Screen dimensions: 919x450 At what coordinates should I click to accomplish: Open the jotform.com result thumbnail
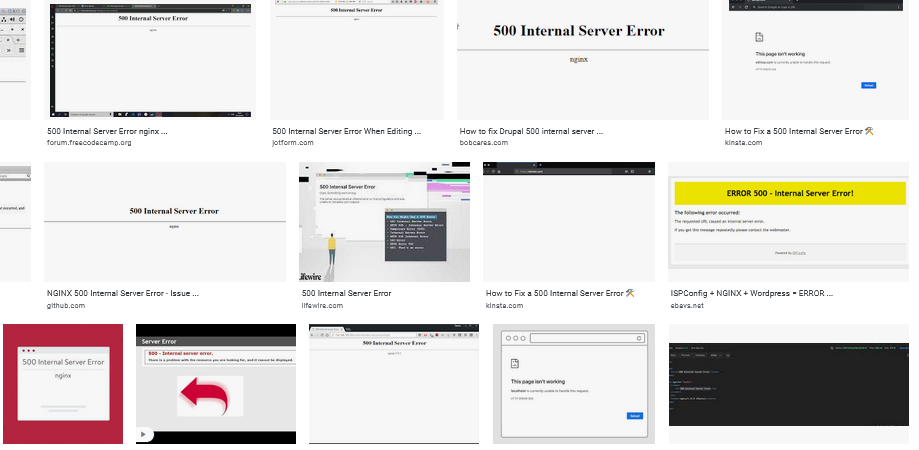click(356, 60)
